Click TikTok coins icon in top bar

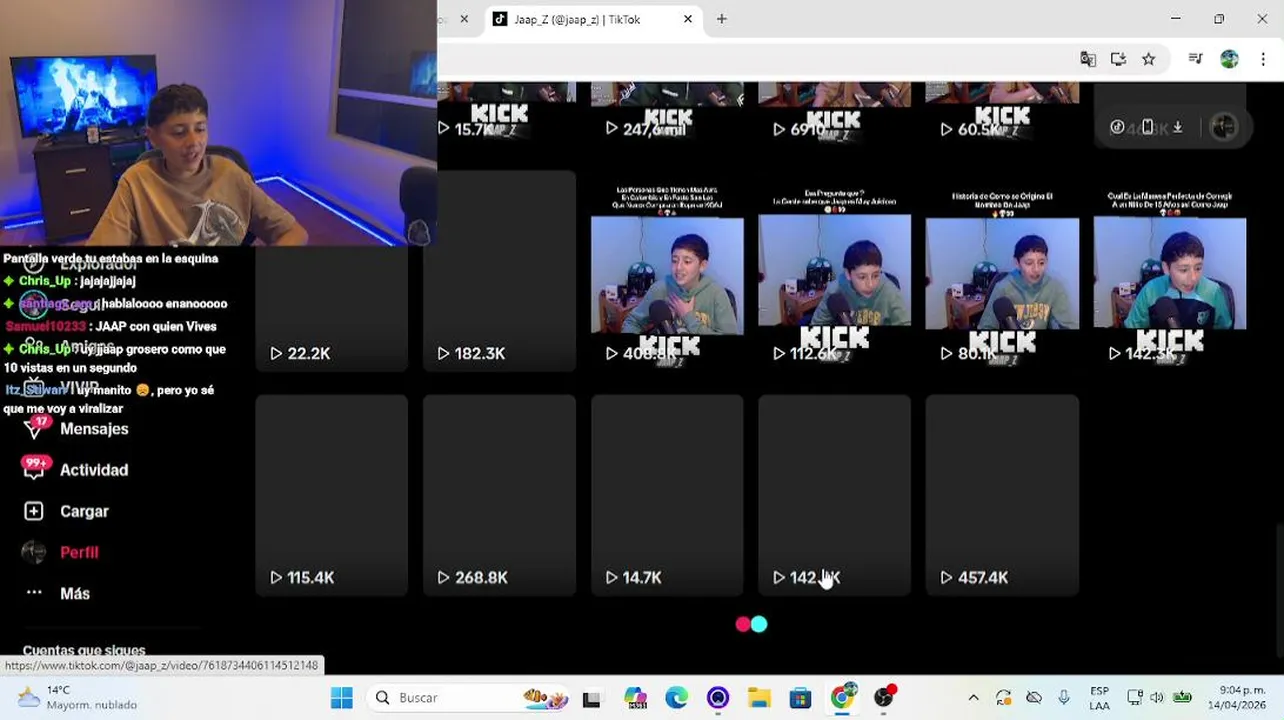(x=1117, y=127)
